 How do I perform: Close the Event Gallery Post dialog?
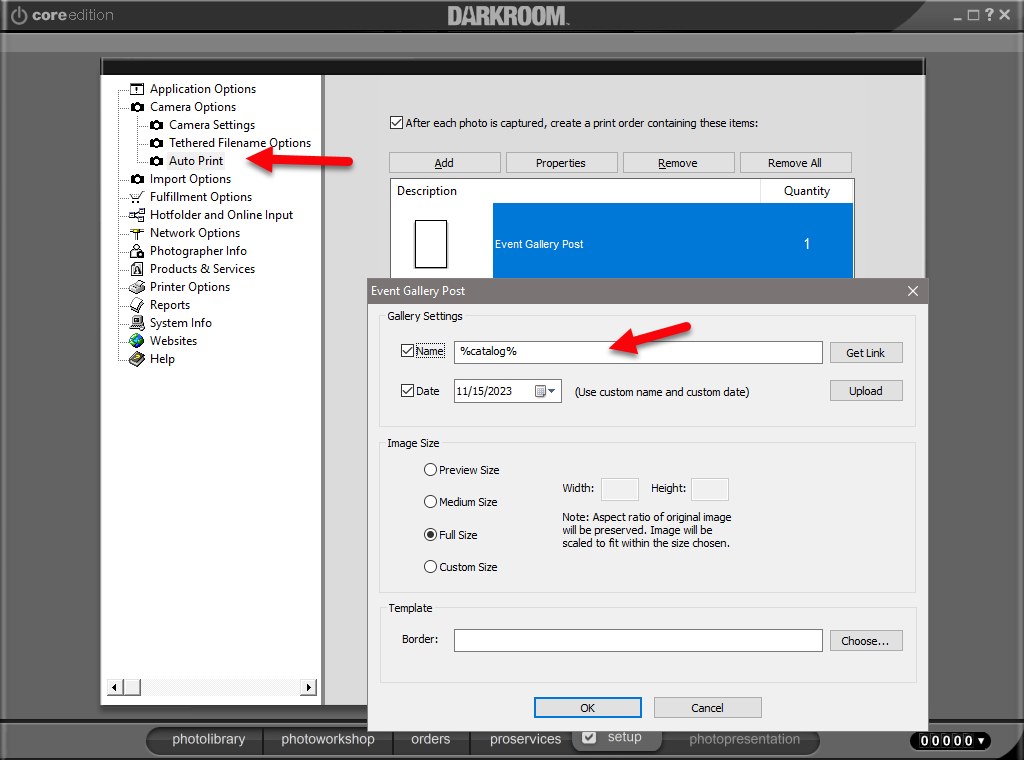pos(913,291)
